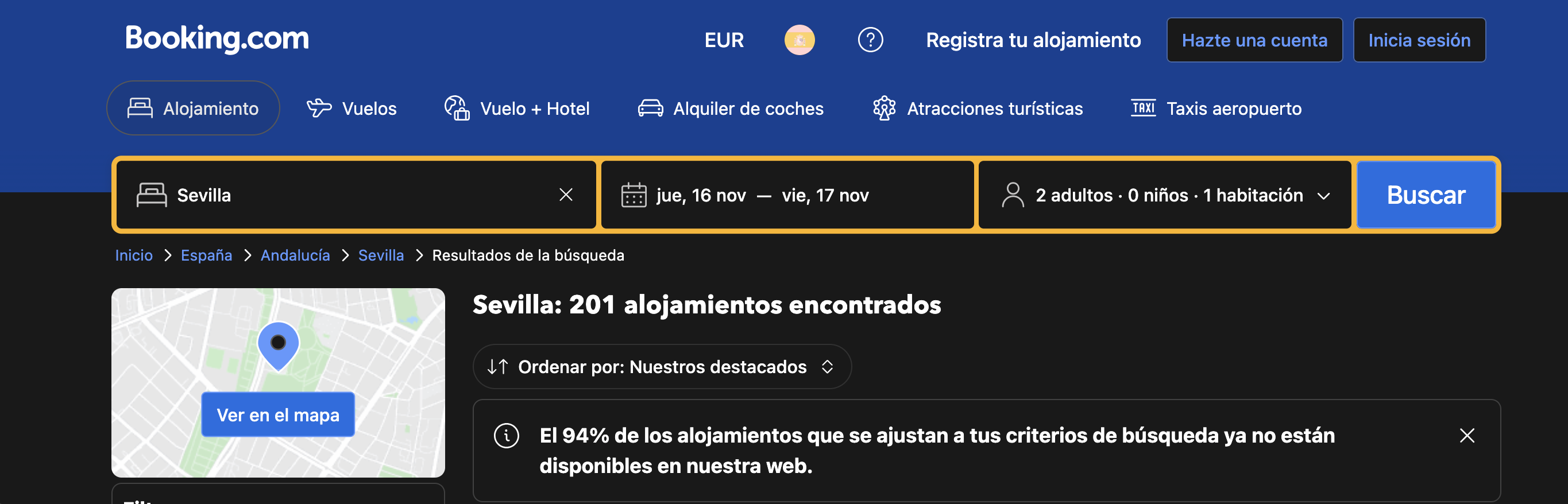Select the Vuelos tab
Viewport: 1568px width, 504px height.
tap(351, 108)
